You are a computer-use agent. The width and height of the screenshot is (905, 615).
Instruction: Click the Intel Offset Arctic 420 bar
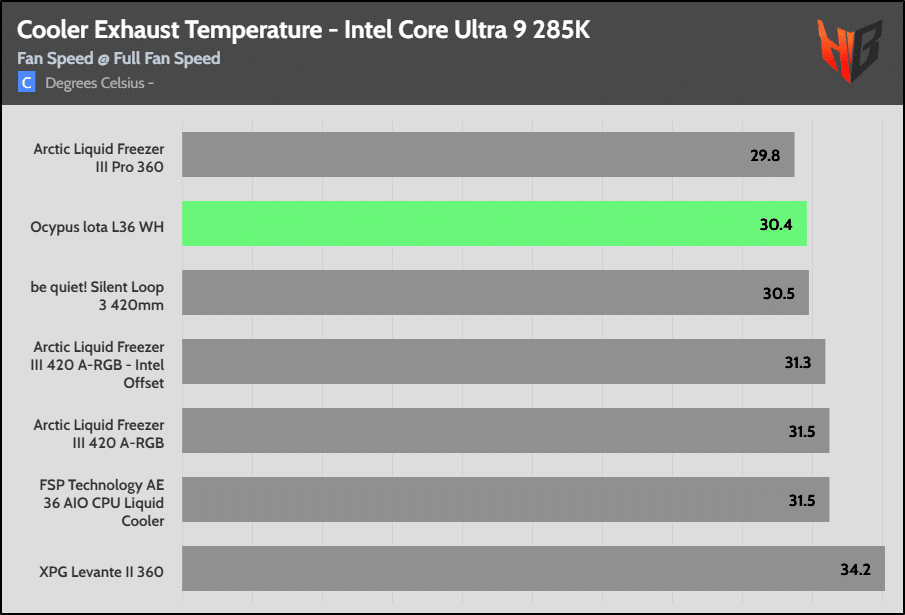(x=503, y=362)
